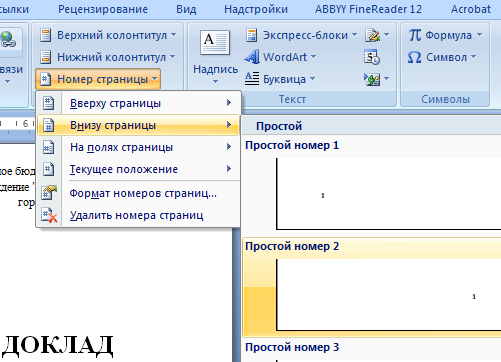The image size is (501, 362).
Task: Open the WordArt dropdown arrow
Action: 313,57
